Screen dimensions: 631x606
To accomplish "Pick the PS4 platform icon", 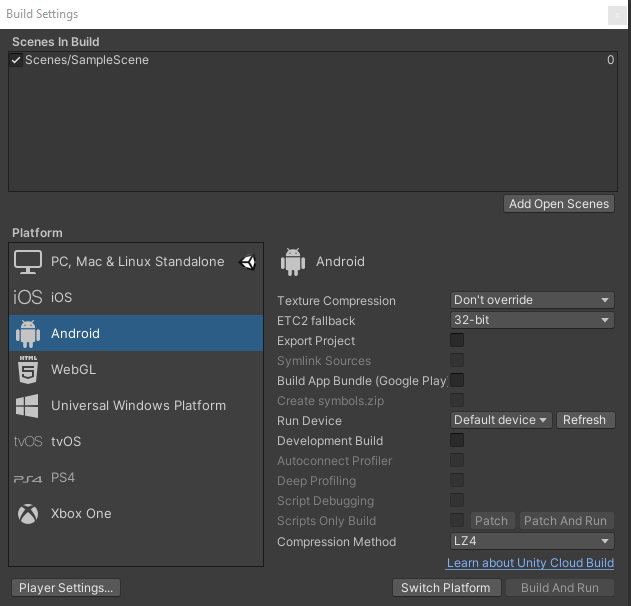I will (x=28, y=478).
